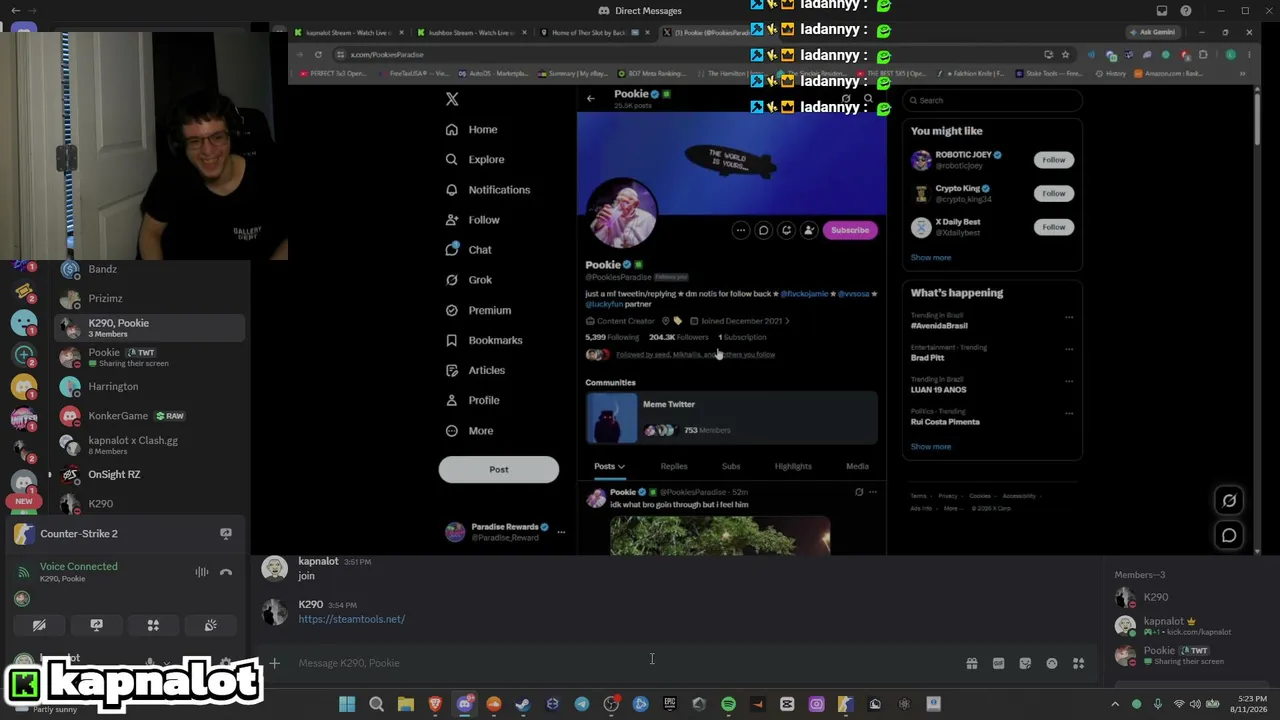
Task: Open the more options ellipsis on Pookie's profile
Action: [x=741, y=230]
